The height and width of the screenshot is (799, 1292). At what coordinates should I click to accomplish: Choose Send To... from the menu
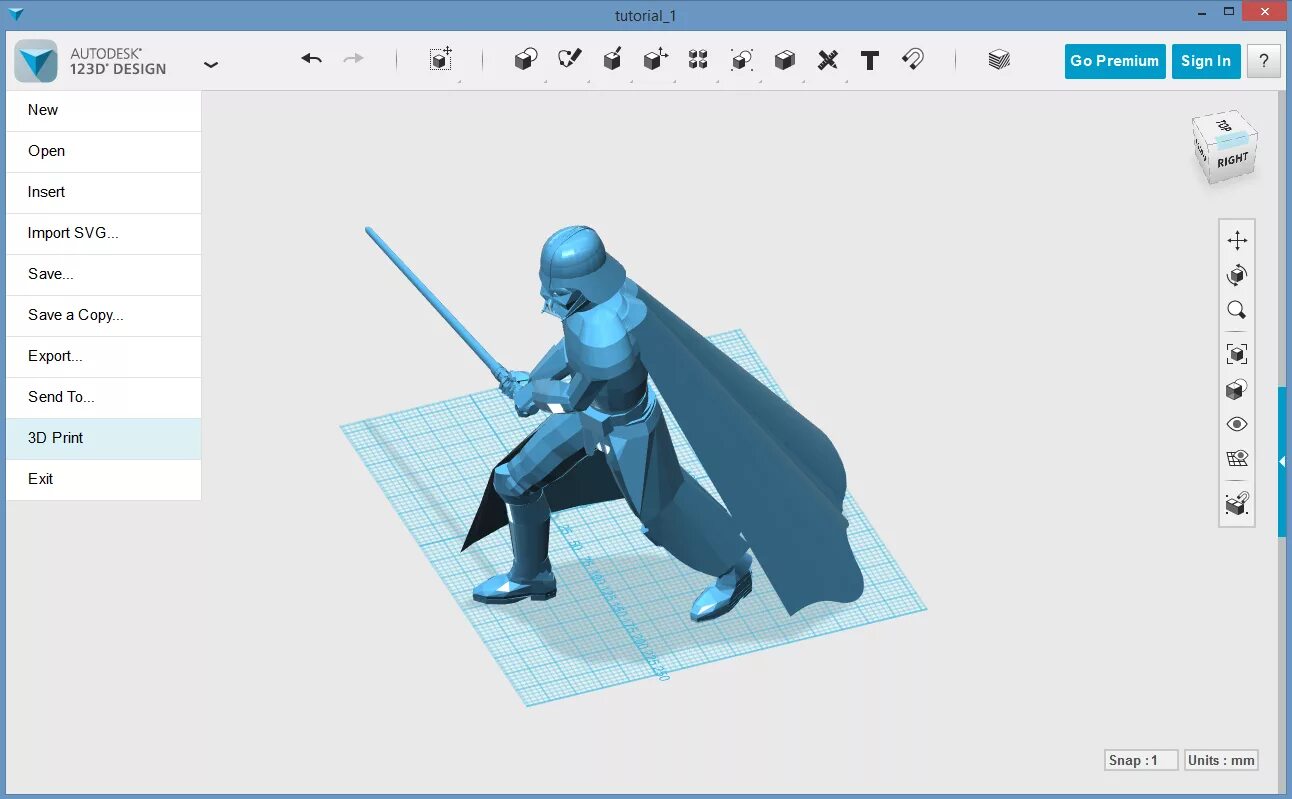pos(104,398)
